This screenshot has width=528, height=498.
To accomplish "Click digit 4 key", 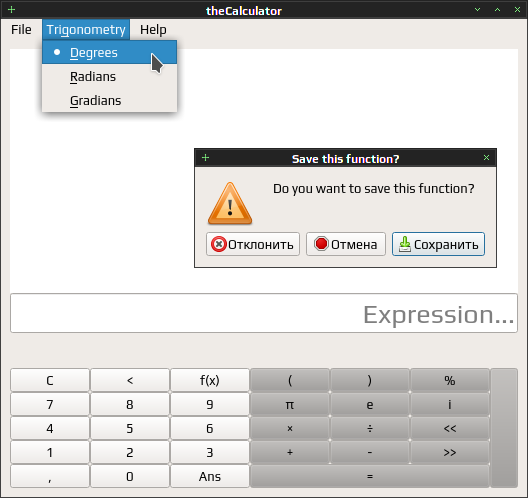I will click(50, 429).
